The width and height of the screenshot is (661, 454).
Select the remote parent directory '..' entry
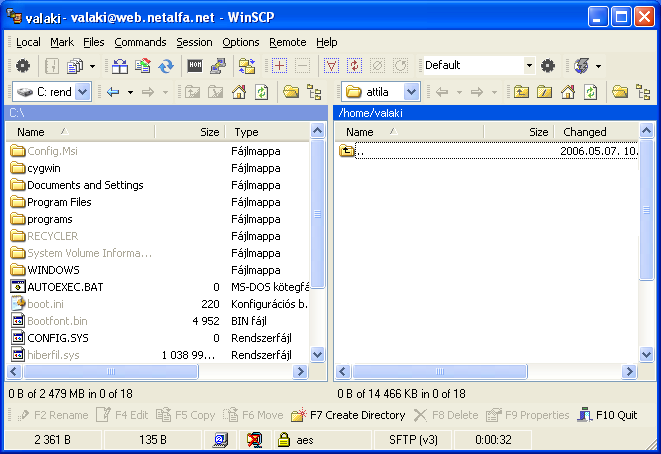click(x=488, y=151)
